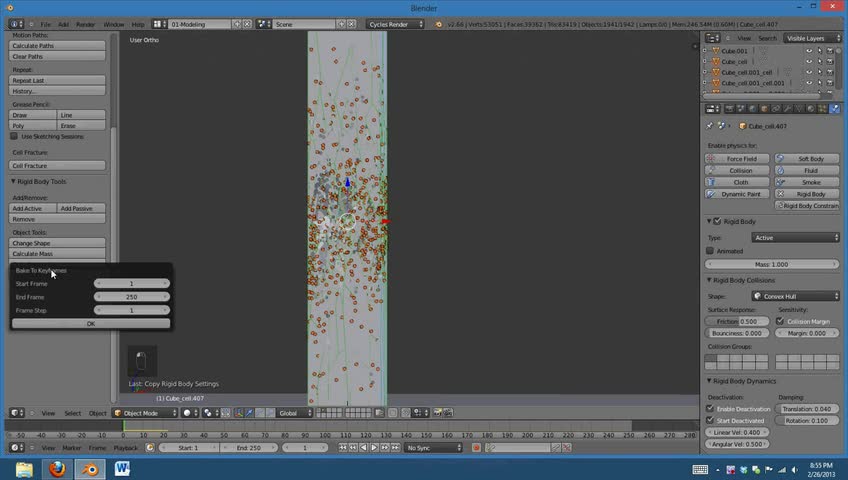
Task: Click the OpenGL render image icon
Action: click(x=437, y=413)
